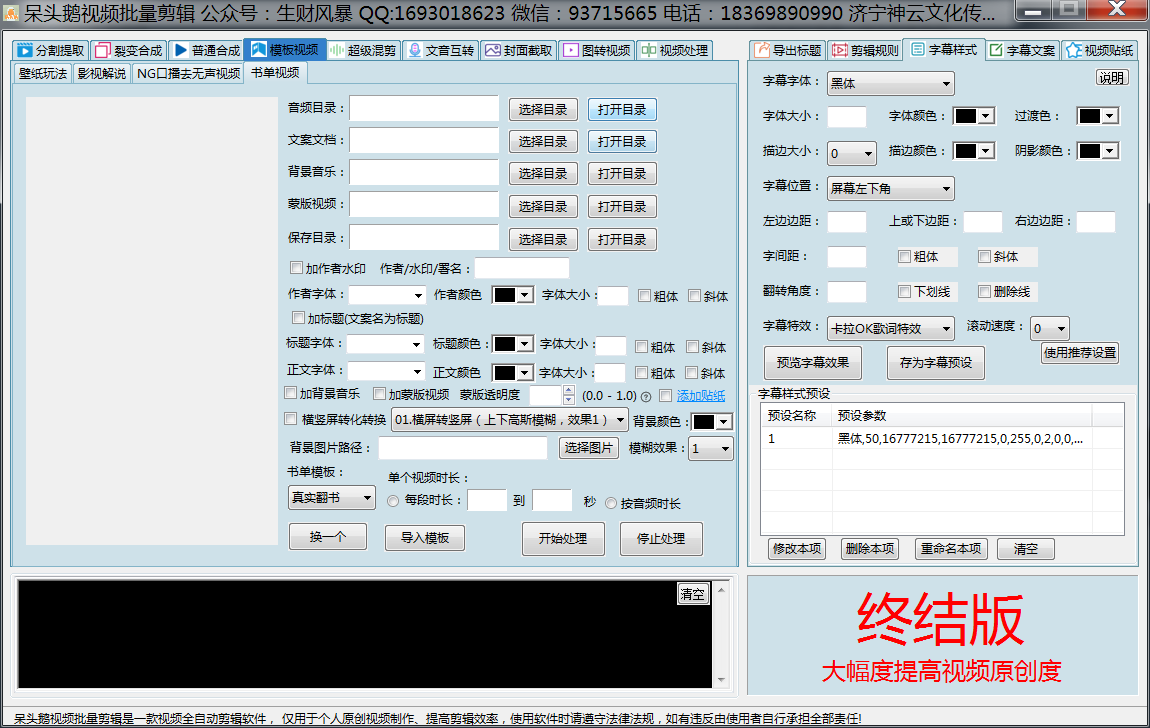Click the 添加贴纸 link
Image resolution: width=1150 pixels, height=728 pixels.
click(700, 396)
